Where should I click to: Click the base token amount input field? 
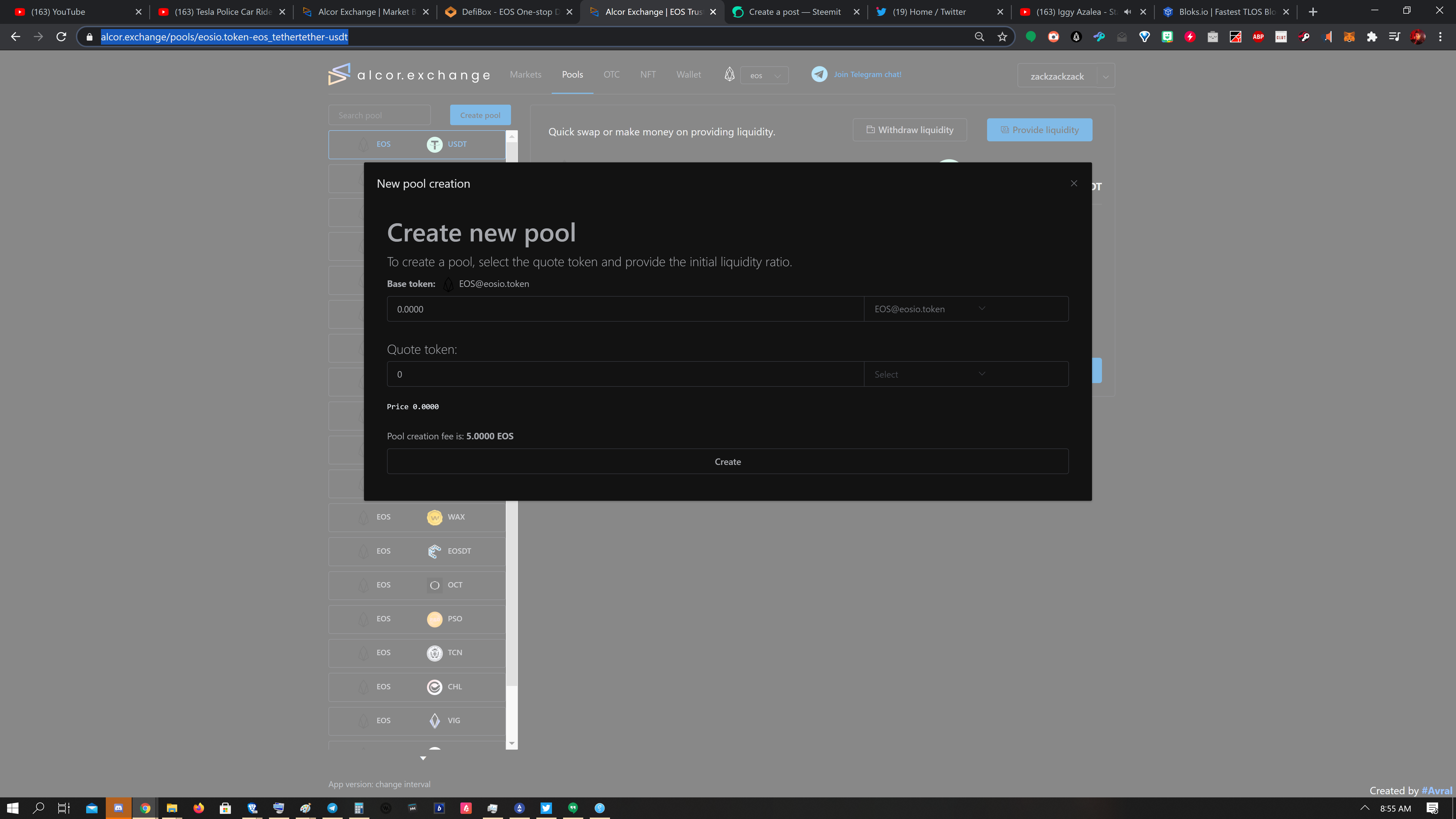point(625,309)
